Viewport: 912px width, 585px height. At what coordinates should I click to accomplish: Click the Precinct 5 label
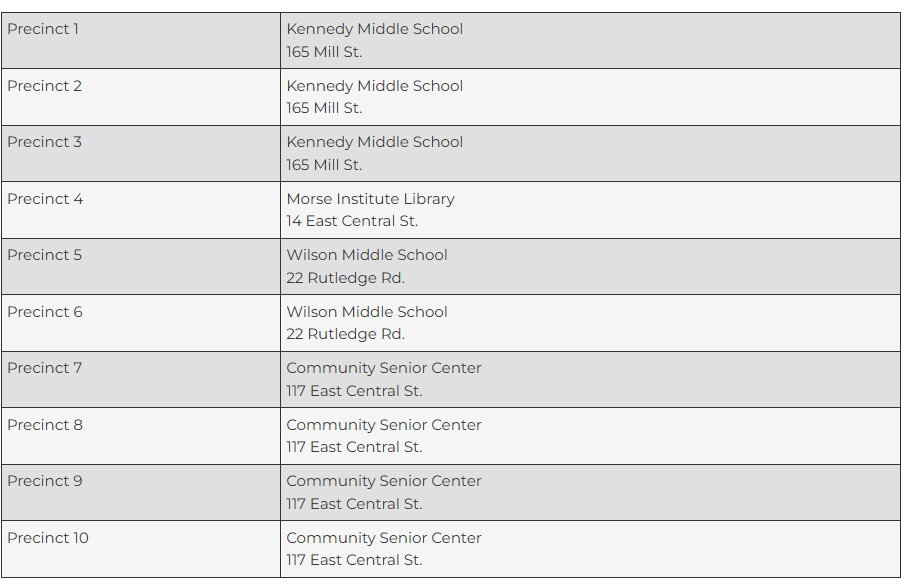45,255
